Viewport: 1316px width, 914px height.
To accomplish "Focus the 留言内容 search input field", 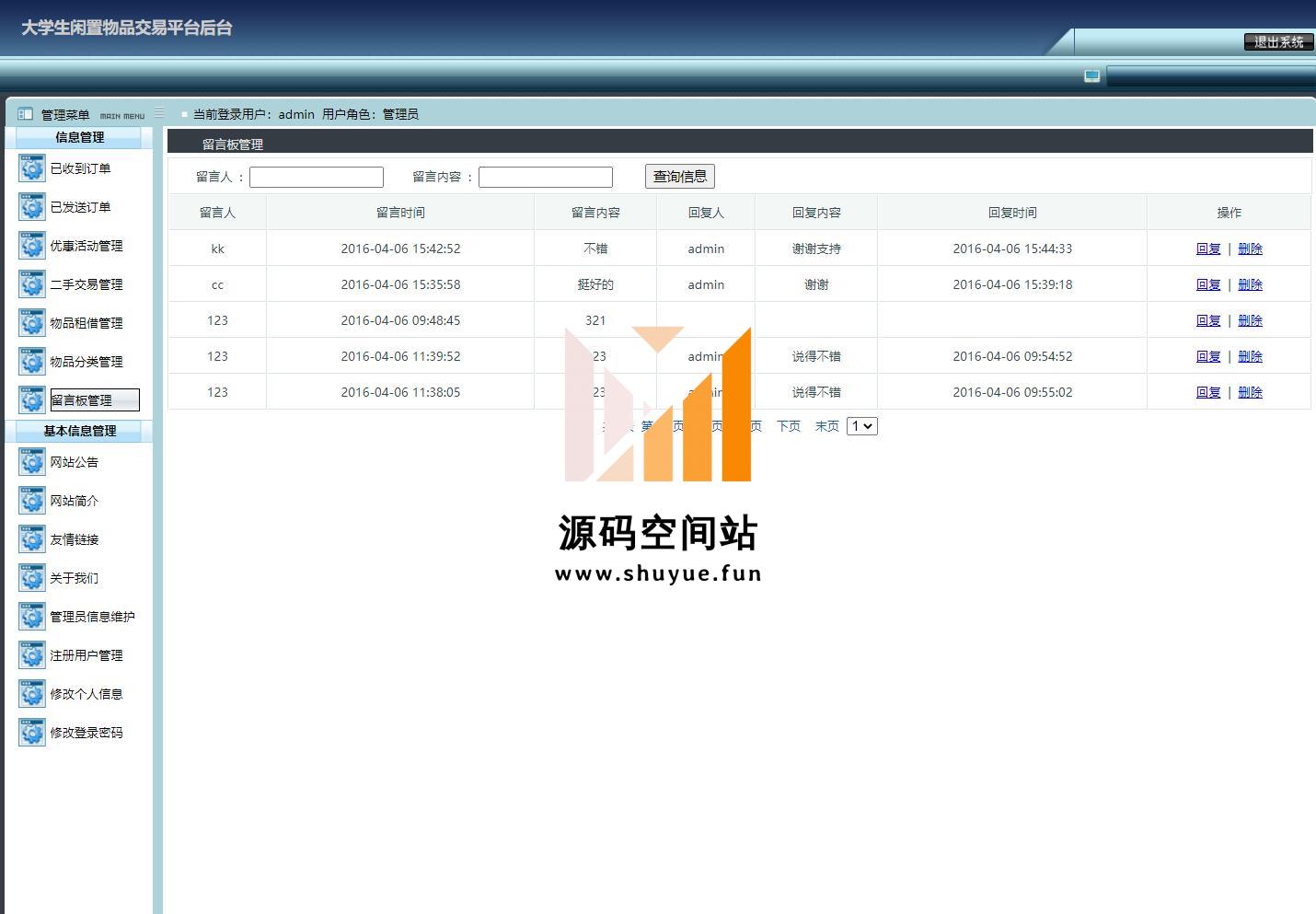I will (x=545, y=177).
